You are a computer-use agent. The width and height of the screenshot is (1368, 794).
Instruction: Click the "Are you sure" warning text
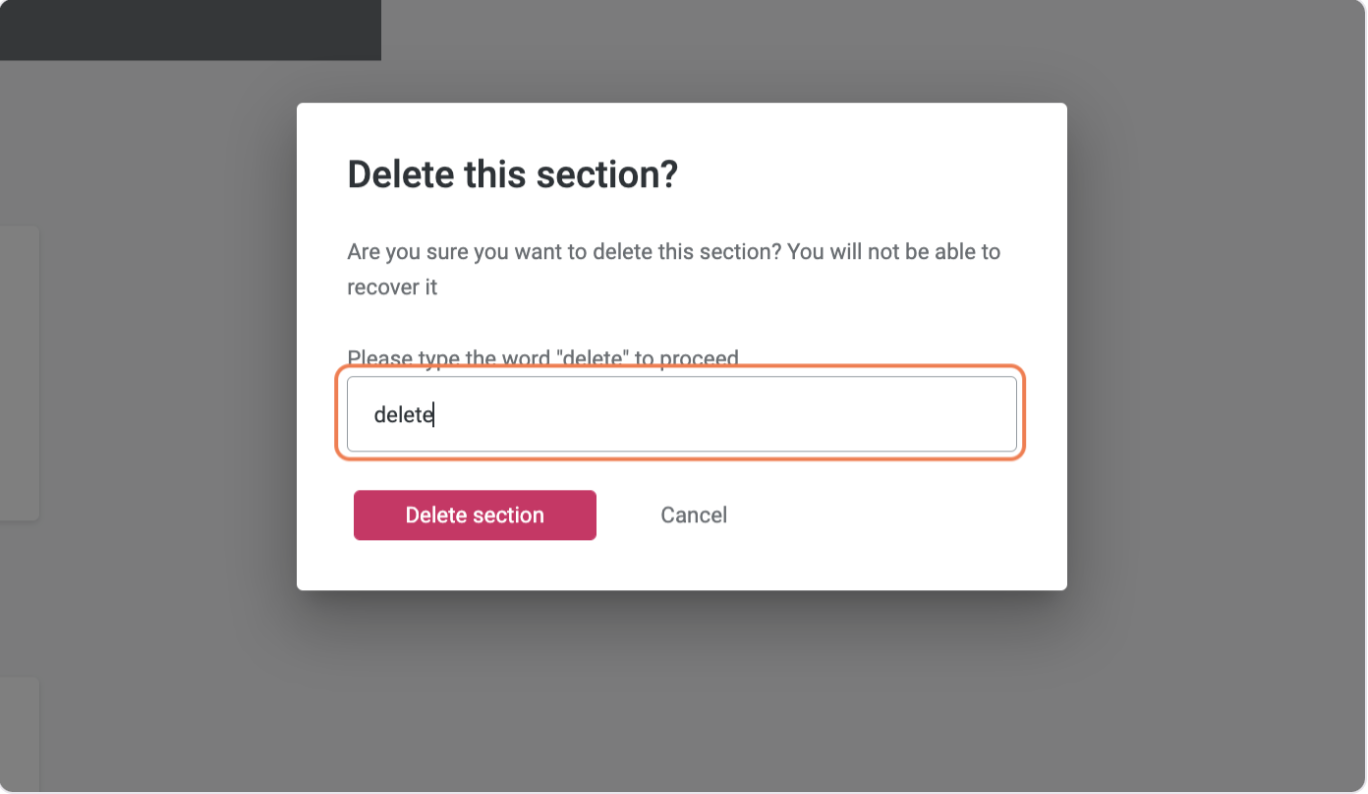coord(400,252)
